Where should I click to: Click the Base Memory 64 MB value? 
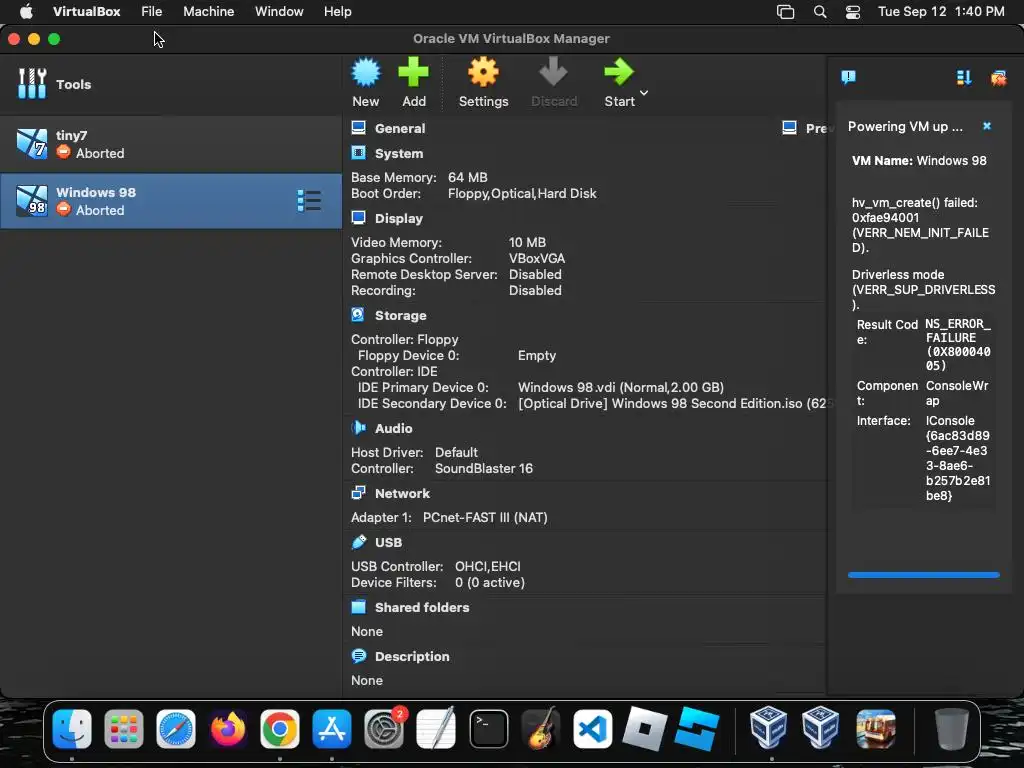click(x=468, y=178)
